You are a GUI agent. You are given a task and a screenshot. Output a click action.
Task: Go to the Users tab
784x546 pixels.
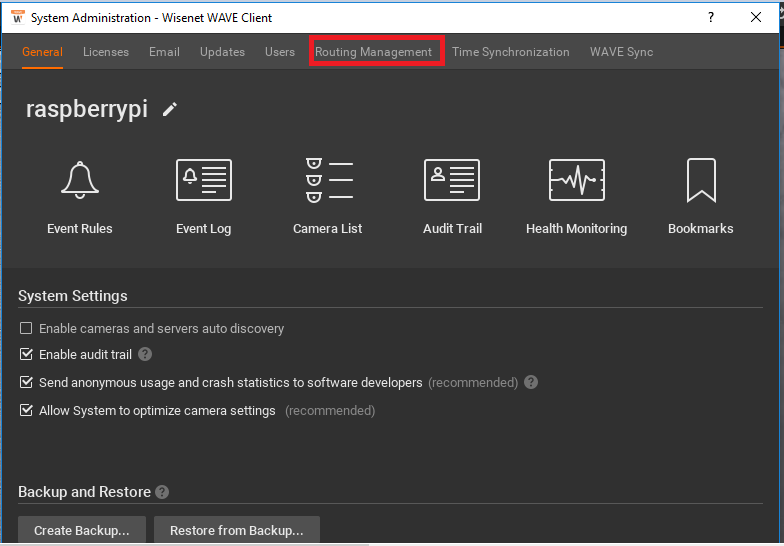[x=280, y=52]
